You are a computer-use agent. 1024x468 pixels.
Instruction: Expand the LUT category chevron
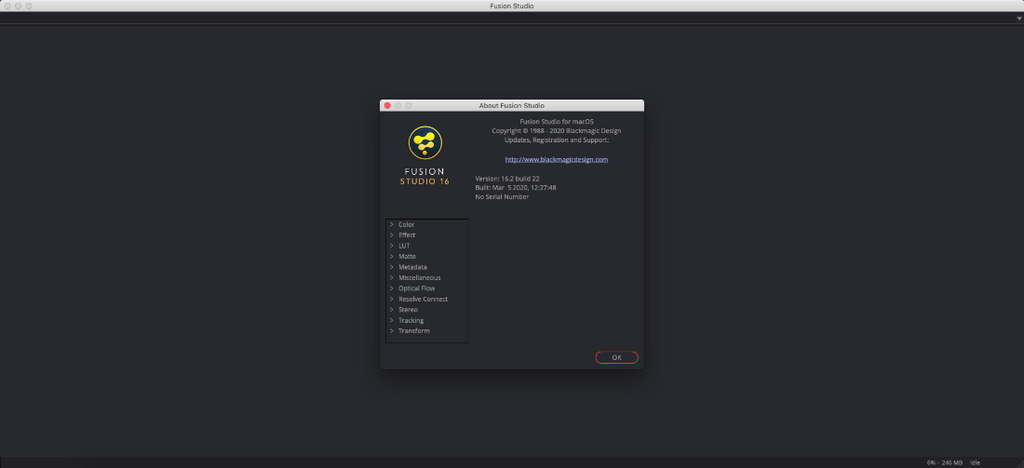tap(391, 245)
